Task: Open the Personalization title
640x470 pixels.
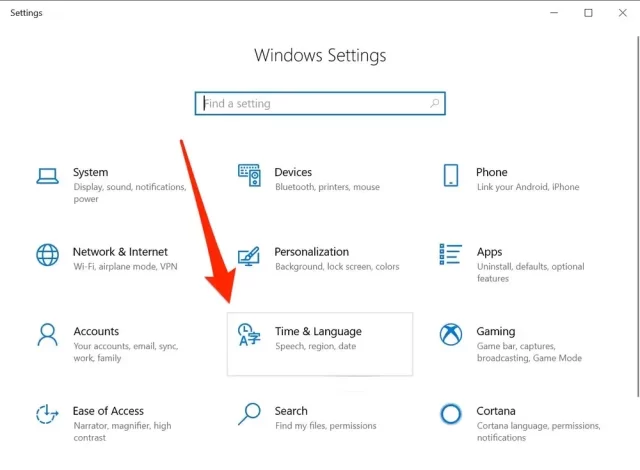Action: coord(311,252)
